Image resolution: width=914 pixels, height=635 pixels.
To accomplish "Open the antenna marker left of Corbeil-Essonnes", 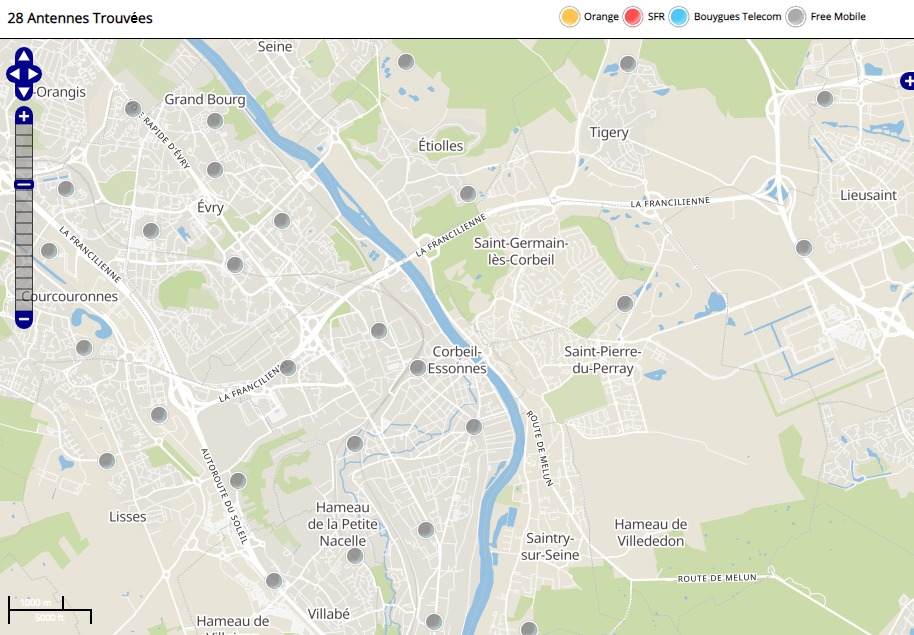I will click(x=417, y=368).
